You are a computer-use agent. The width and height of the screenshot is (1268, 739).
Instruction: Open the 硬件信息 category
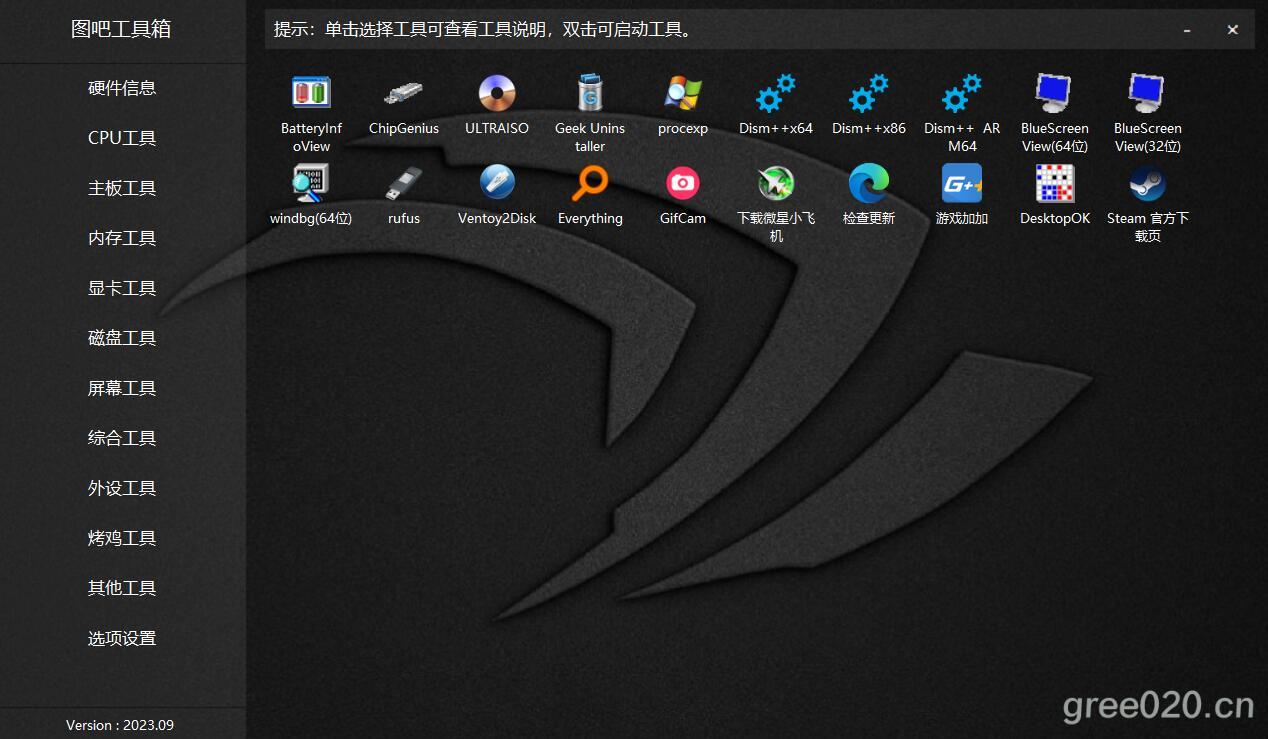(x=122, y=88)
